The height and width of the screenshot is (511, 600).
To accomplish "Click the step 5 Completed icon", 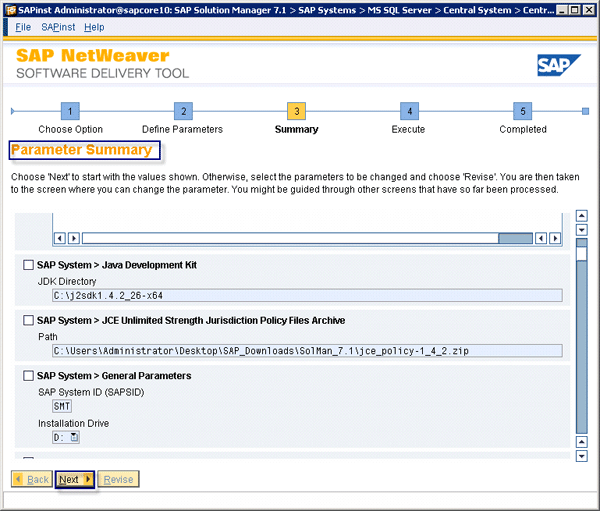I will tap(522, 111).
